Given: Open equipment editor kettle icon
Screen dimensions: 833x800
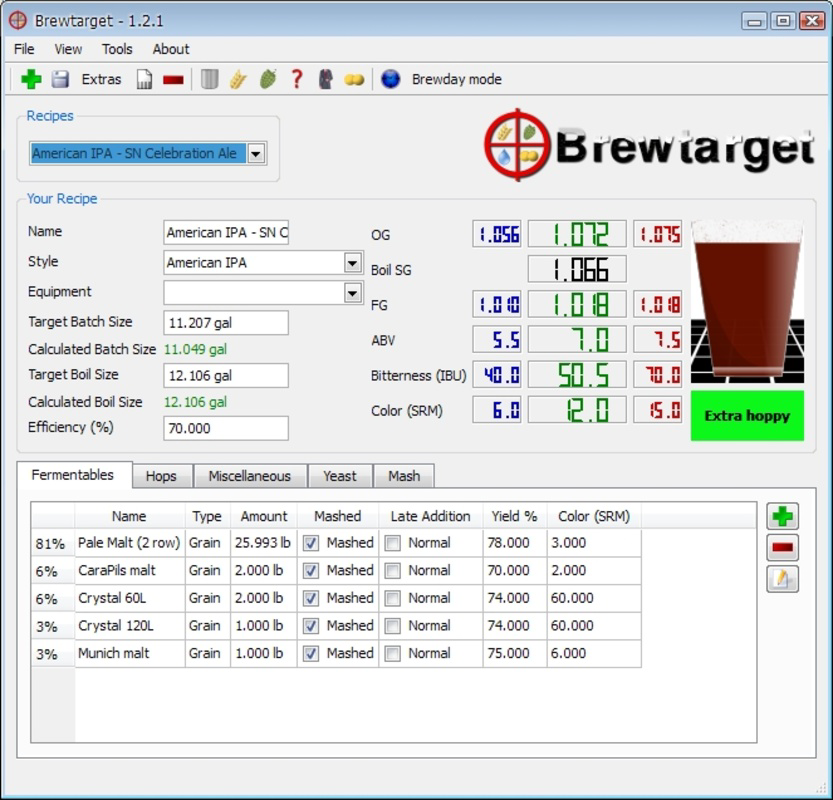Looking at the screenshot, I should tap(209, 79).
